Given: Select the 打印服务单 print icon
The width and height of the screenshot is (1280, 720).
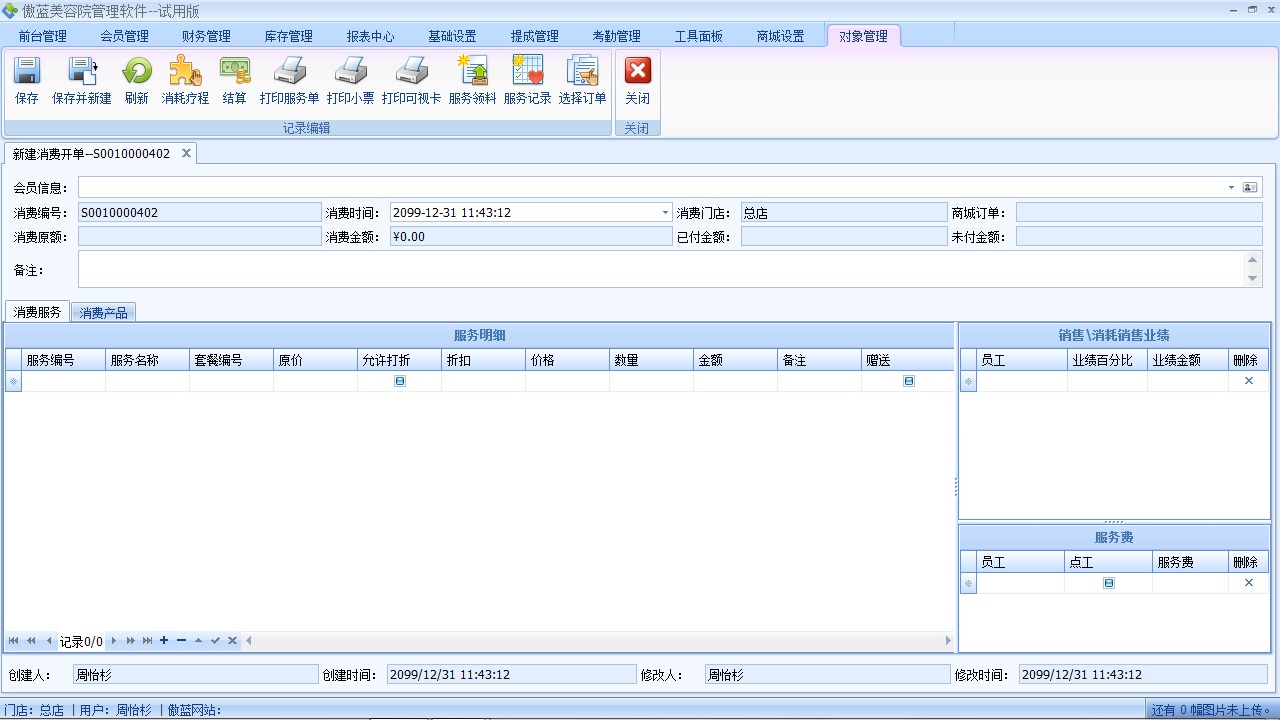Looking at the screenshot, I should (x=289, y=80).
